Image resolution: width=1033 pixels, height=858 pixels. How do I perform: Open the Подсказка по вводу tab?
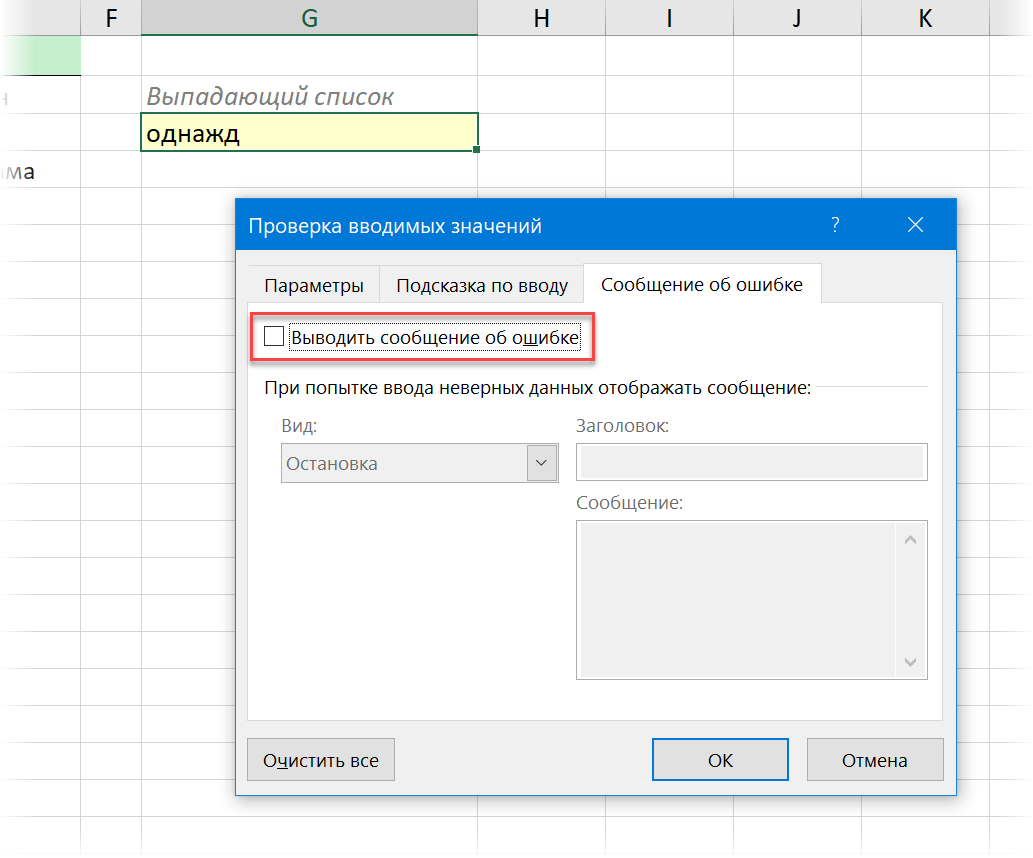tap(482, 285)
